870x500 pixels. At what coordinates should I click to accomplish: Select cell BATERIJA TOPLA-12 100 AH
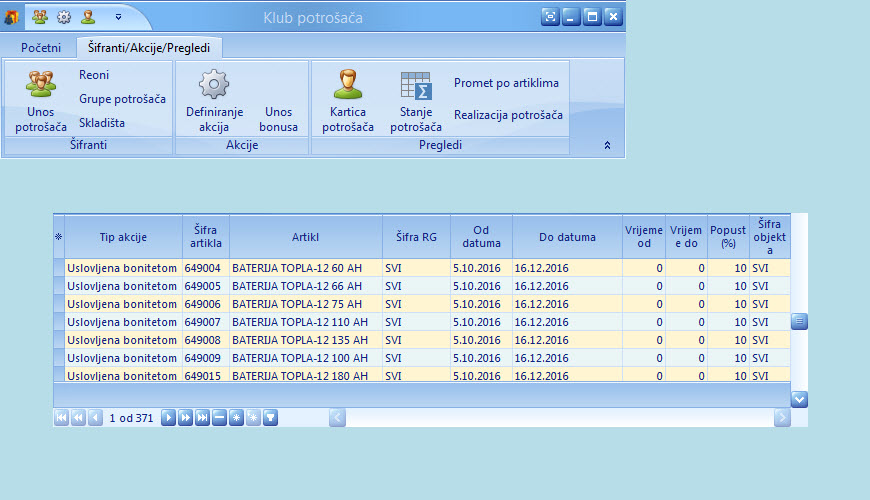coord(306,358)
